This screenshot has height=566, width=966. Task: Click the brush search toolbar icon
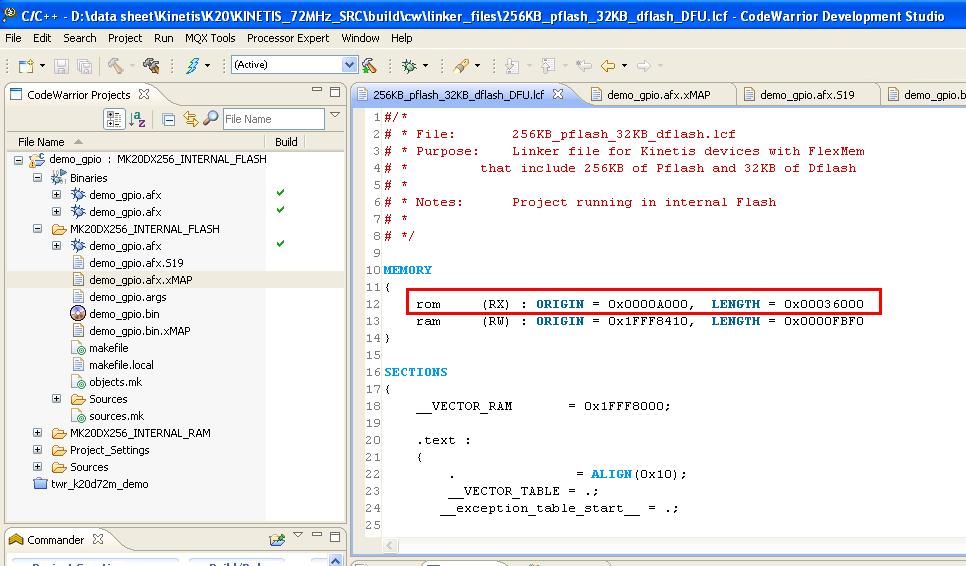(461, 65)
